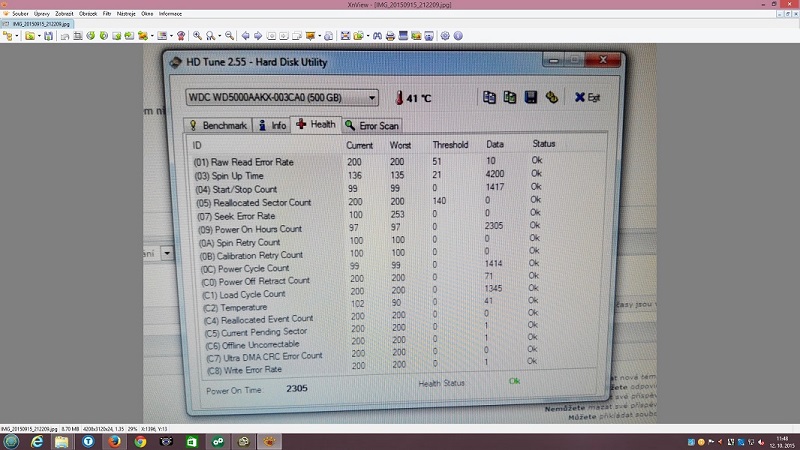Click the Zoom in magnifier icon
800x450 pixels.
197,36
